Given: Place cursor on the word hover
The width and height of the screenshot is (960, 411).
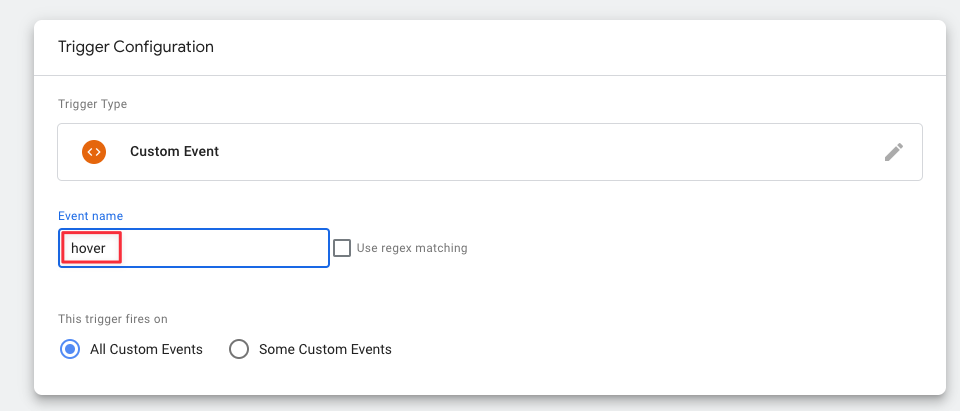Looking at the screenshot, I should click(x=88, y=248).
